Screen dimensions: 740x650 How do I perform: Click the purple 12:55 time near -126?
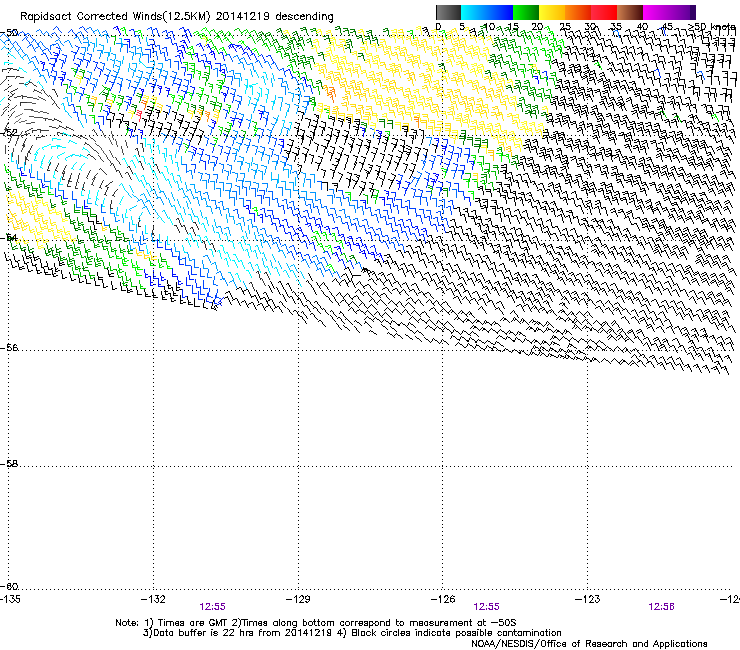click(486, 607)
